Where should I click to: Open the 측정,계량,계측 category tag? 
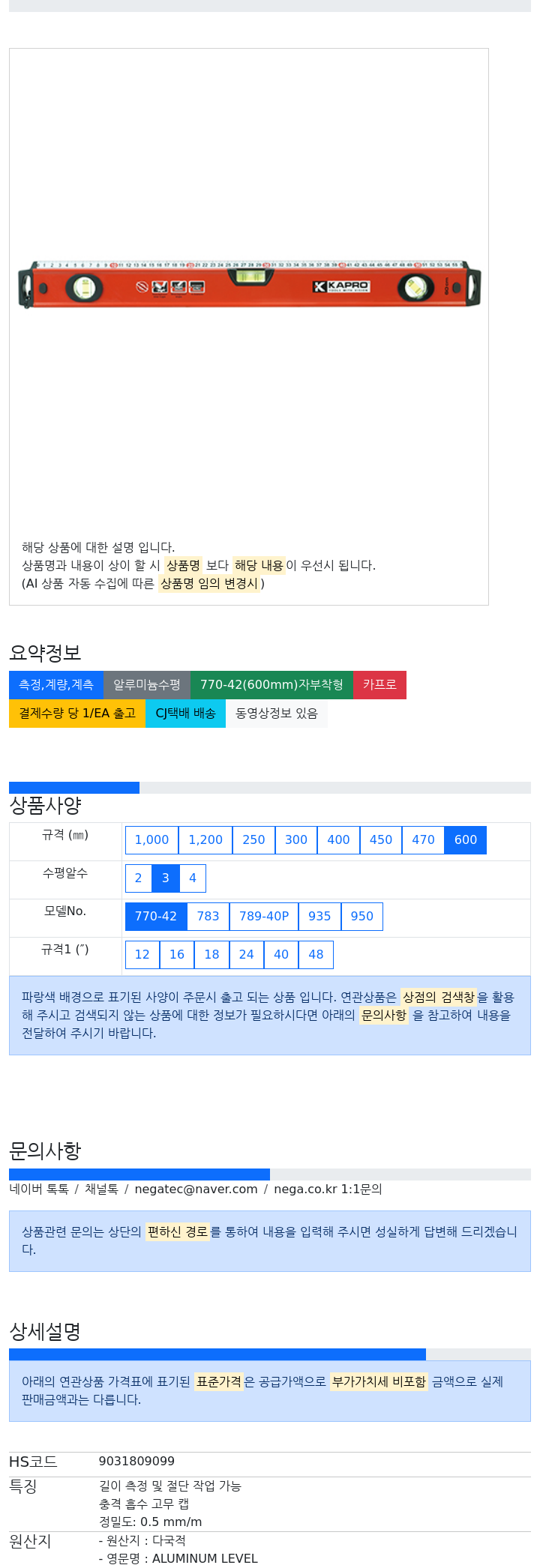pyautogui.click(x=56, y=684)
